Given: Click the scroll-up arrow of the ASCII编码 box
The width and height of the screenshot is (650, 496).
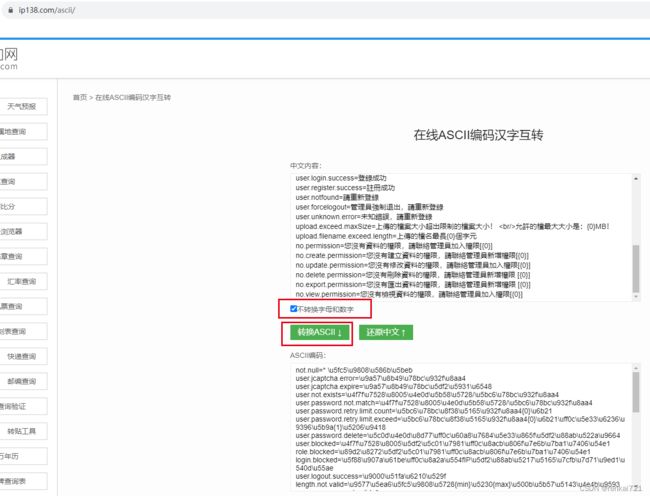Looking at the screenshot, I should 635,367.
